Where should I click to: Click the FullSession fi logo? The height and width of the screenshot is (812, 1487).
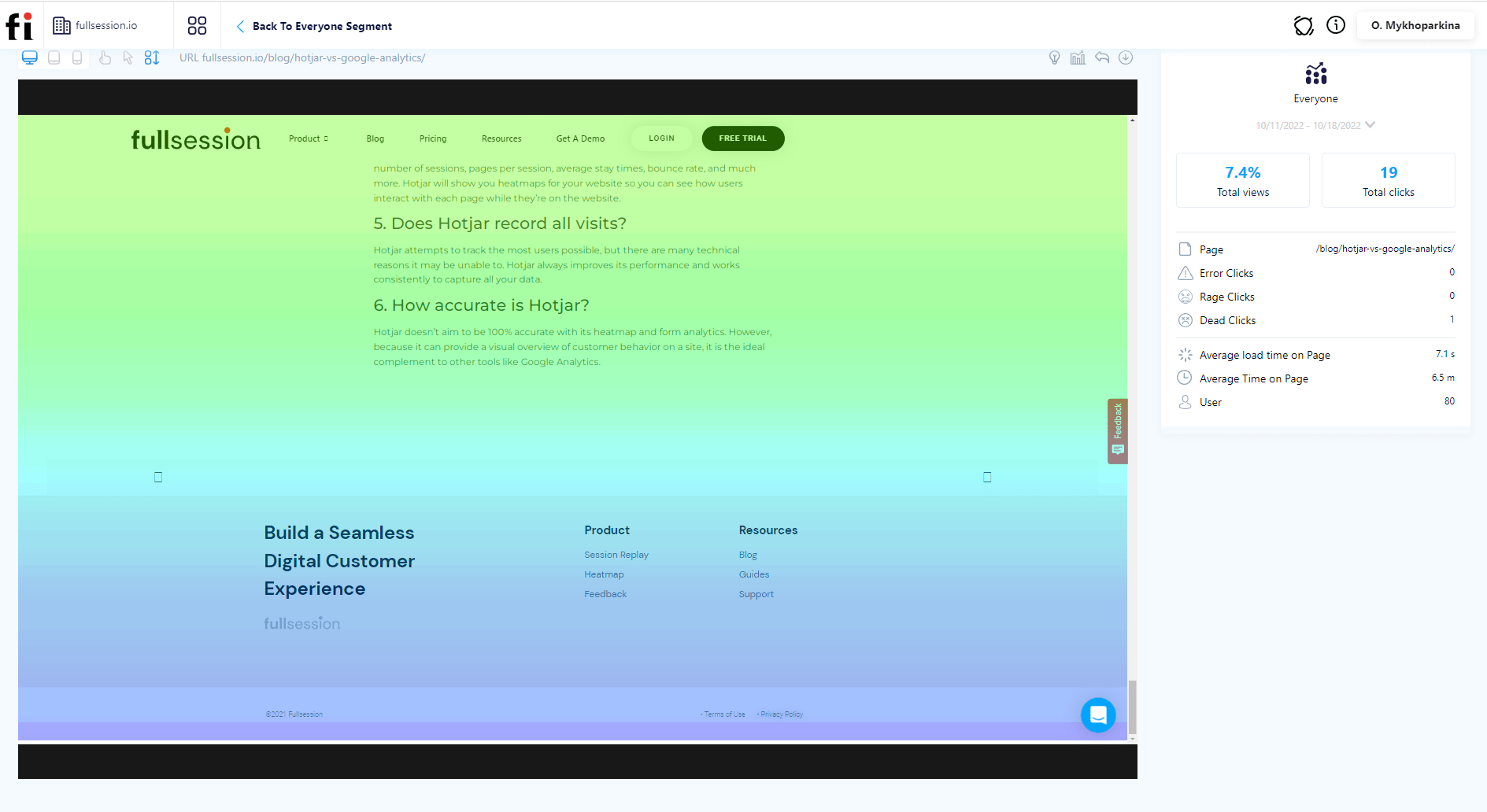tap(20, 26)
